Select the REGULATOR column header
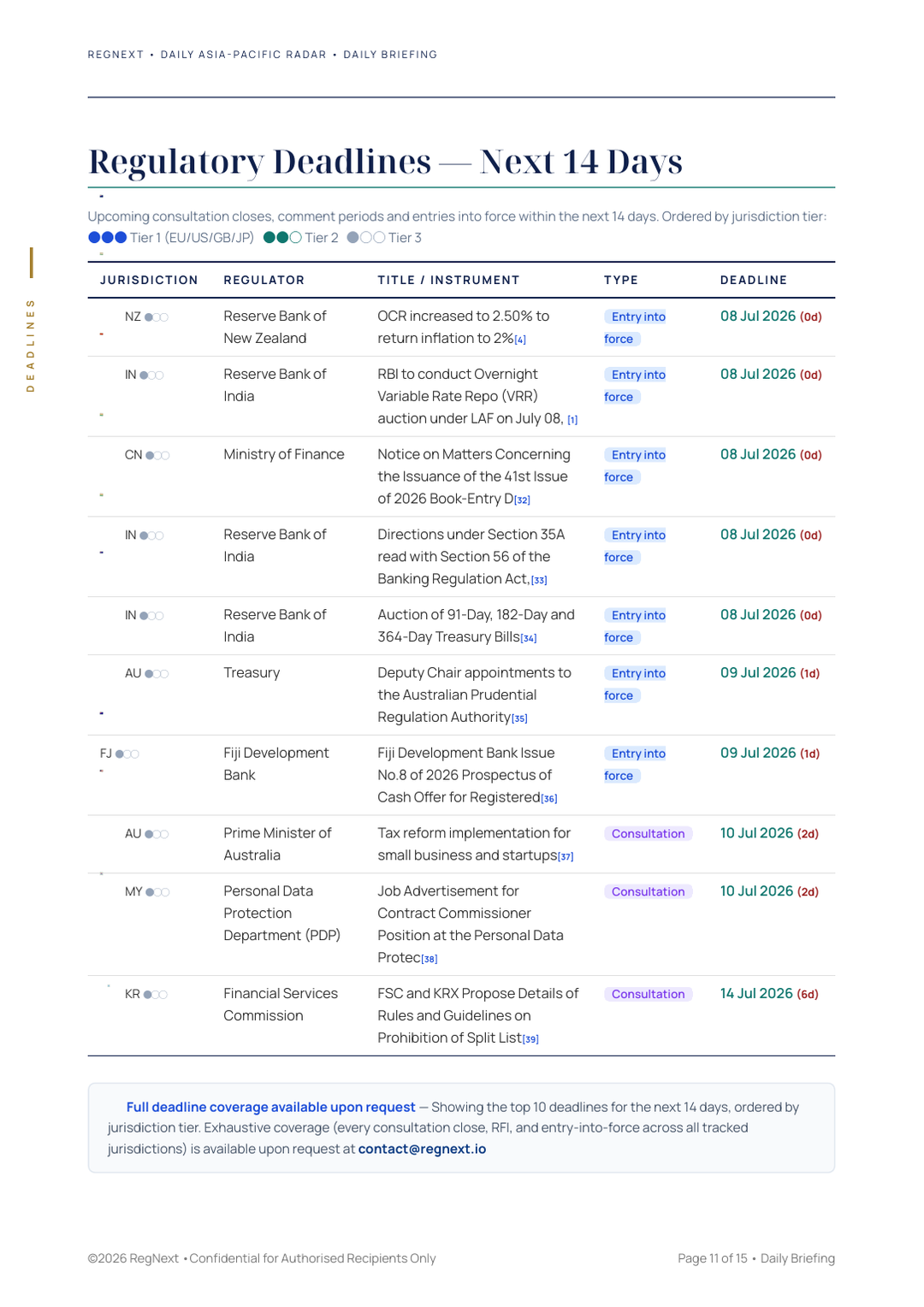 click(x=264, y=281)
